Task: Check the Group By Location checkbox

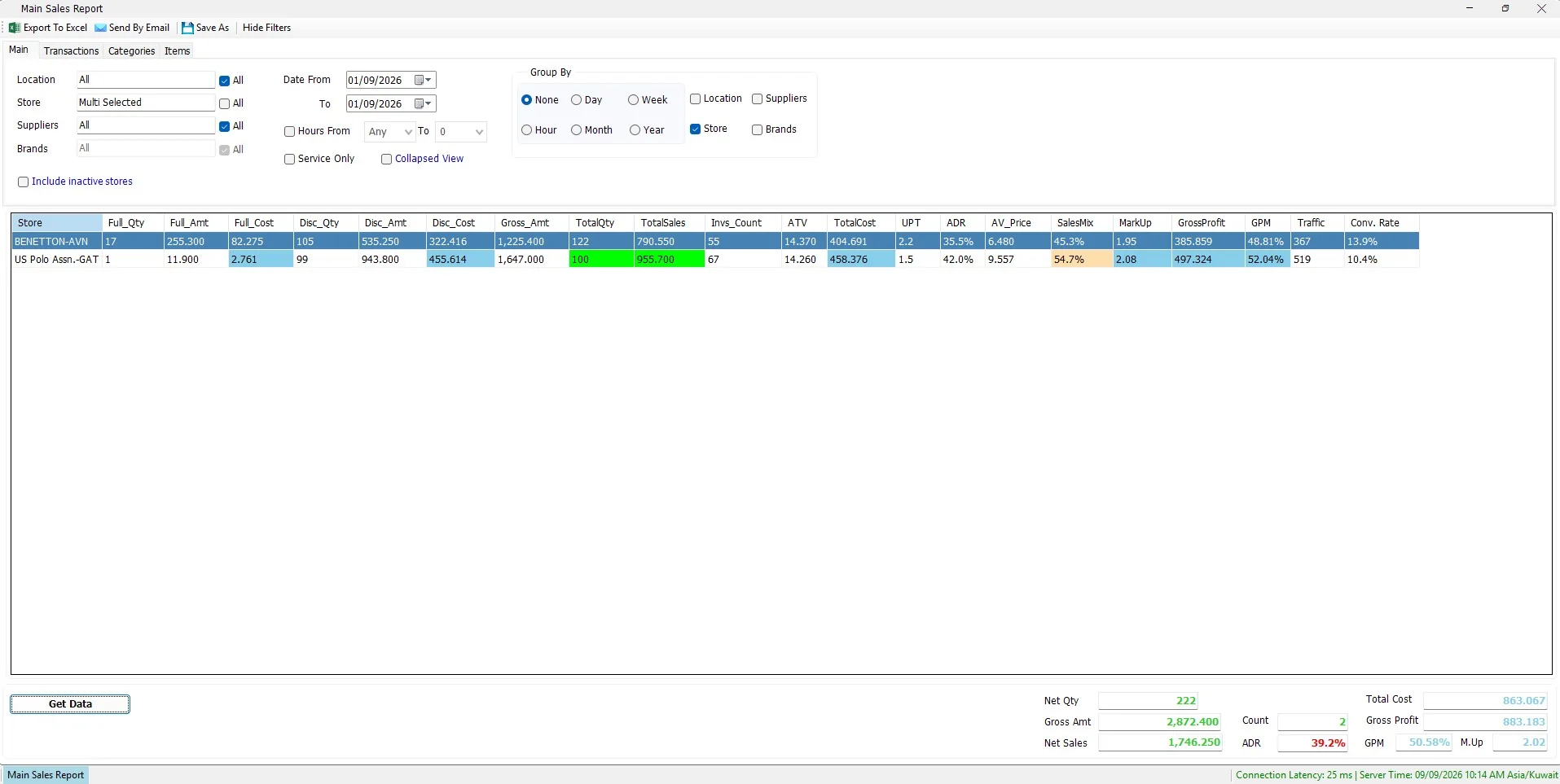Action: [x=695, y=99]
